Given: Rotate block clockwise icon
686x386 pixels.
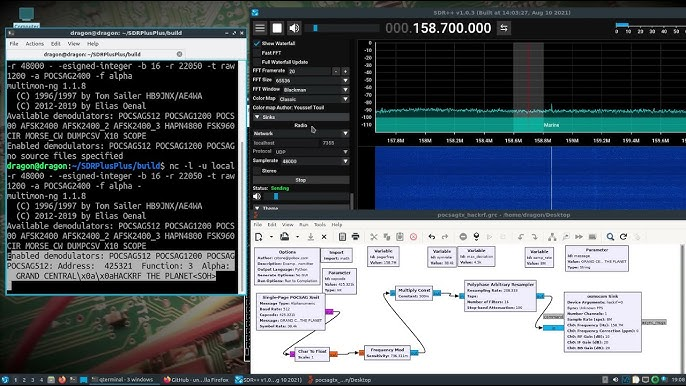Looking at the screenshot, I should pyautogui.click(x=535, y=237).
